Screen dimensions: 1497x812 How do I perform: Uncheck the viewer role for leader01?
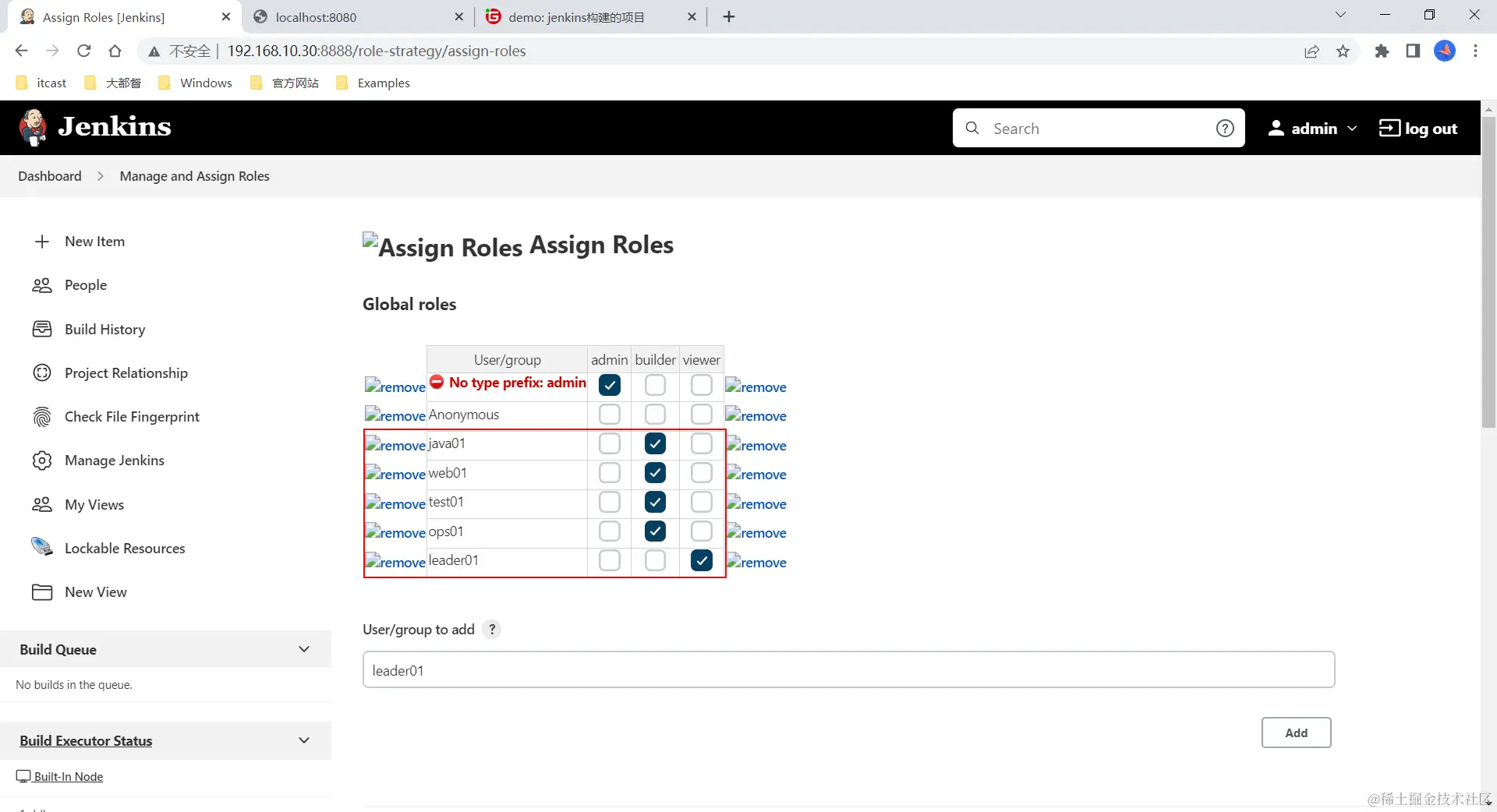click(x=702, y=560)
